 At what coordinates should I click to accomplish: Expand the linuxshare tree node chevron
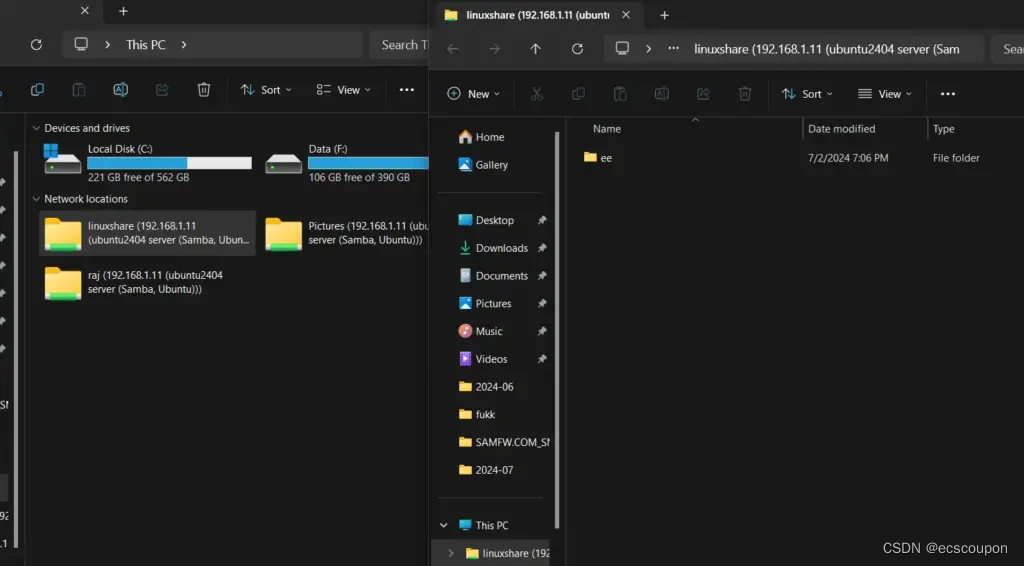(451, 553)
